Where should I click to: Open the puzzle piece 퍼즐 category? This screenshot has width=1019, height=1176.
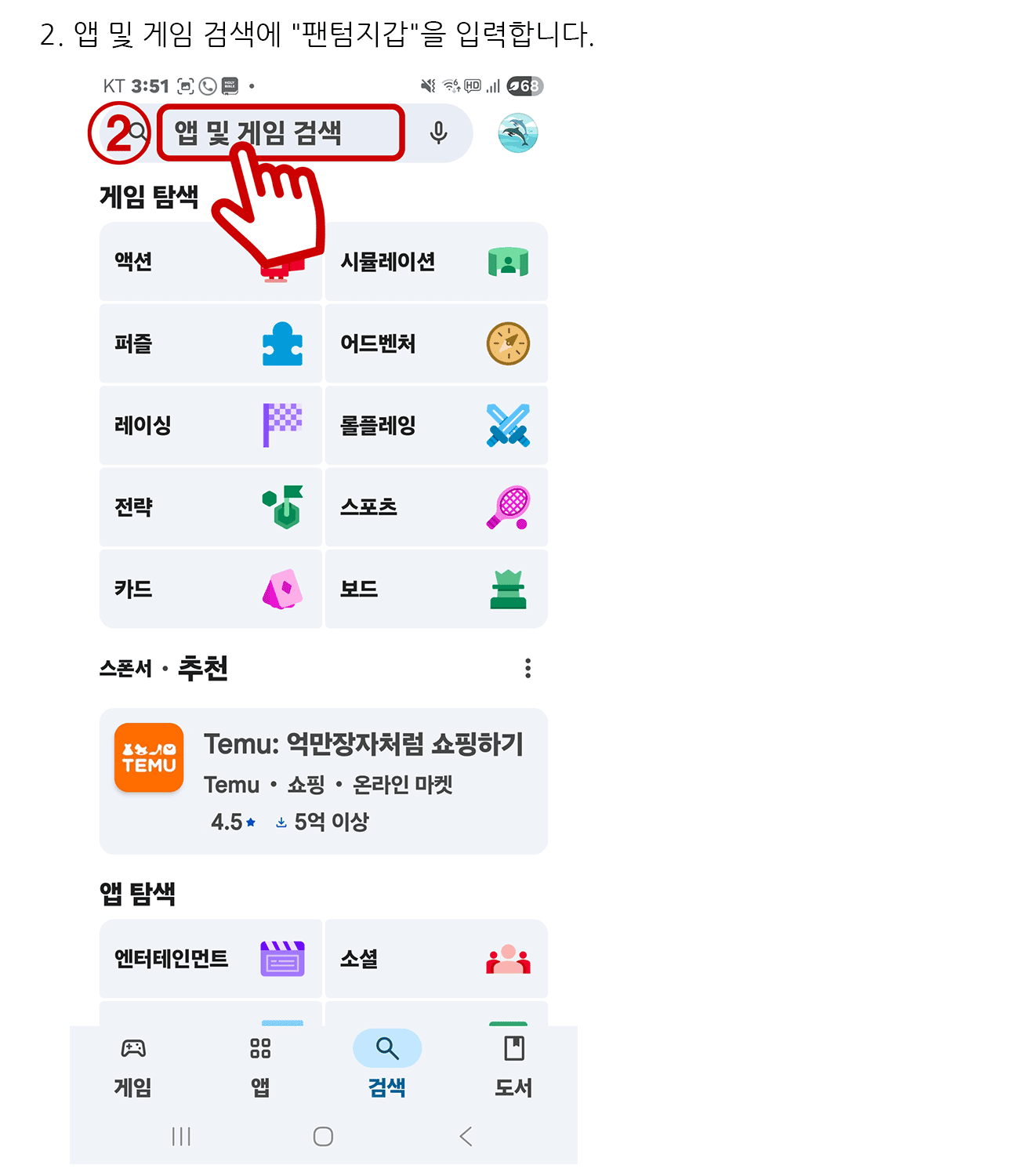(211, 343)
